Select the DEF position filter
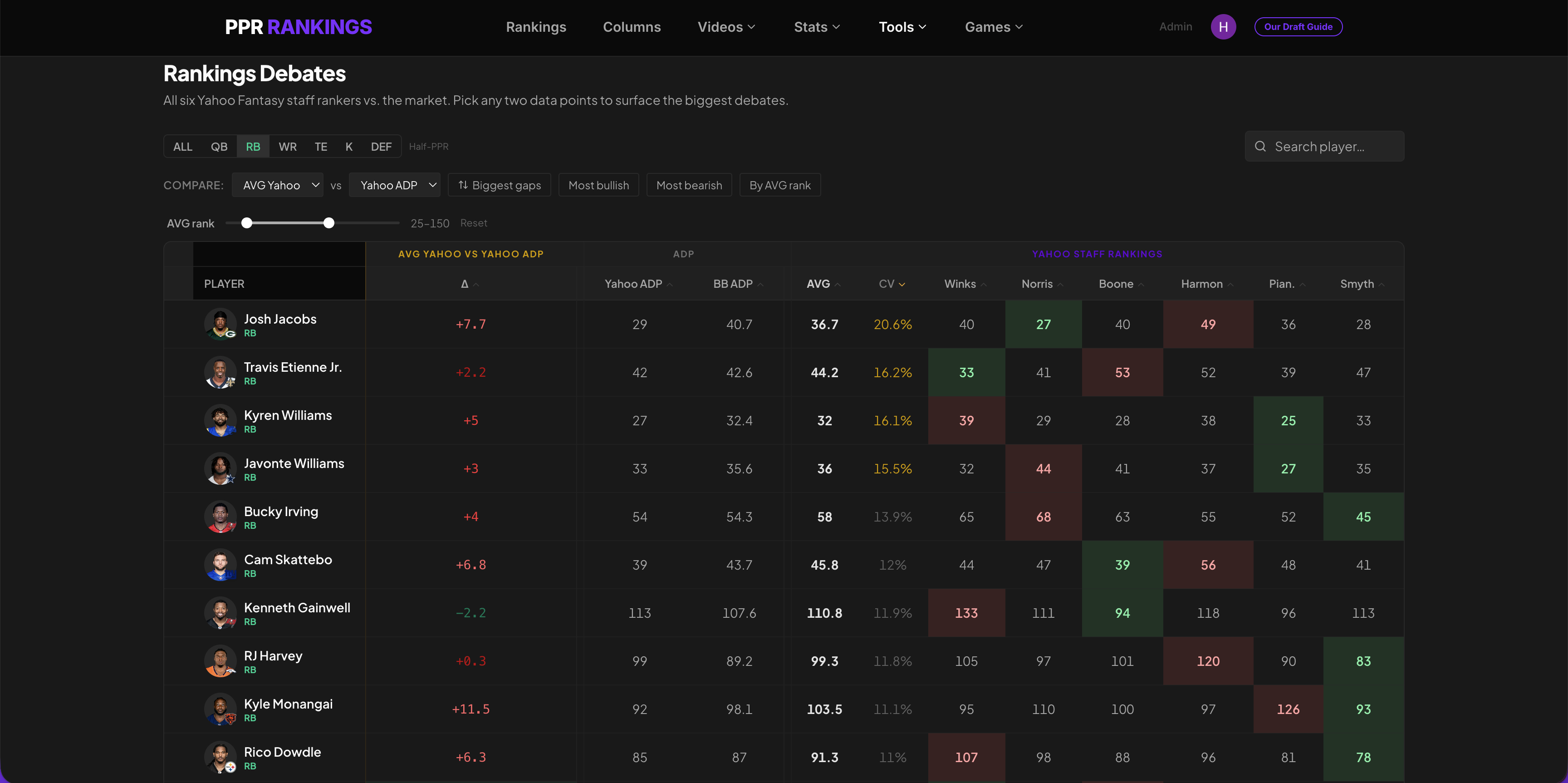Image resolution: width=1568 pixels, height=783 pixels. (381, 146)
